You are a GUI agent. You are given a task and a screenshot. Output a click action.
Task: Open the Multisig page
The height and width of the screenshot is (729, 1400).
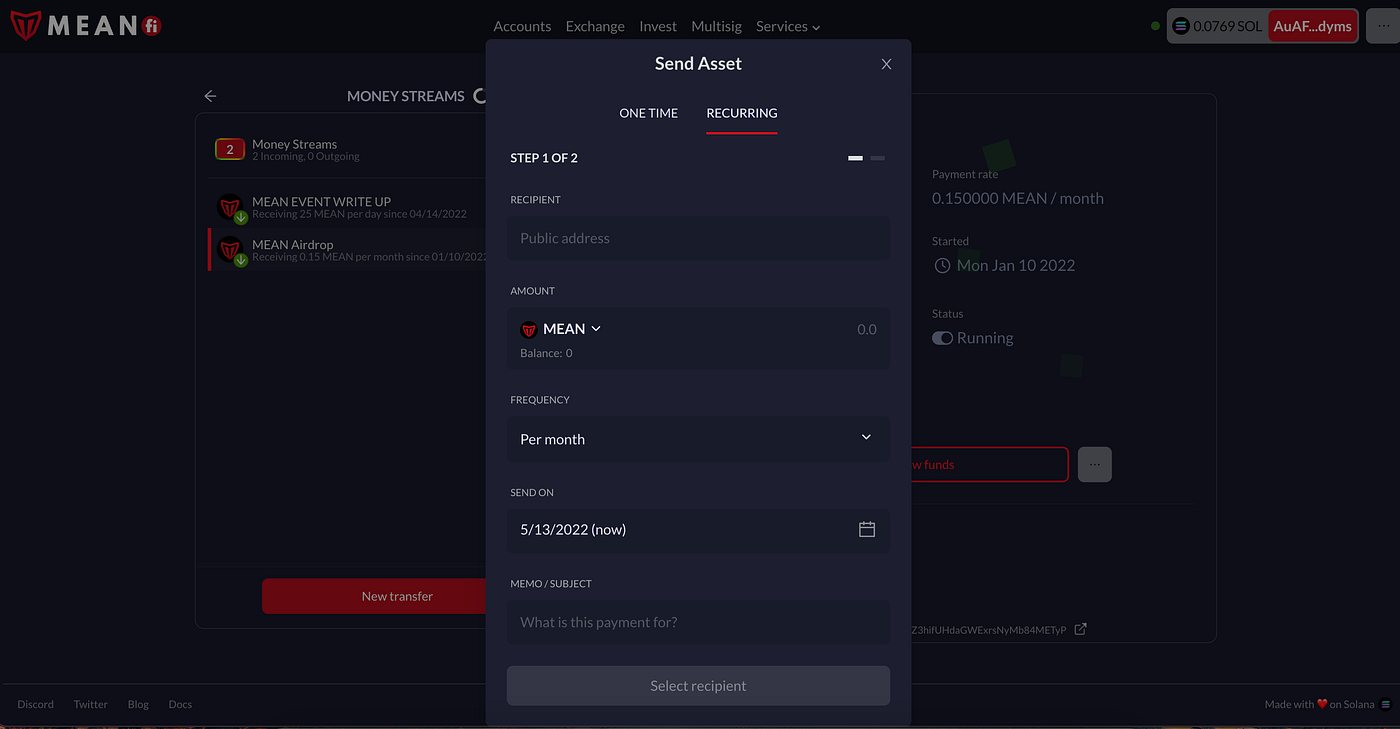pos(716,26)
